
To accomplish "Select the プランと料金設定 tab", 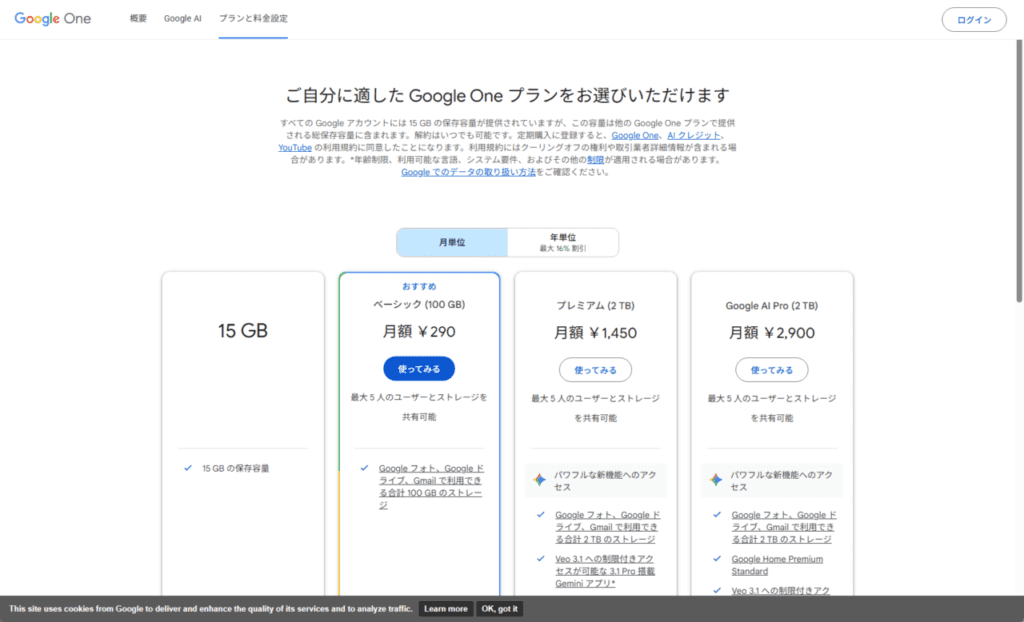I will pos(253,19).
